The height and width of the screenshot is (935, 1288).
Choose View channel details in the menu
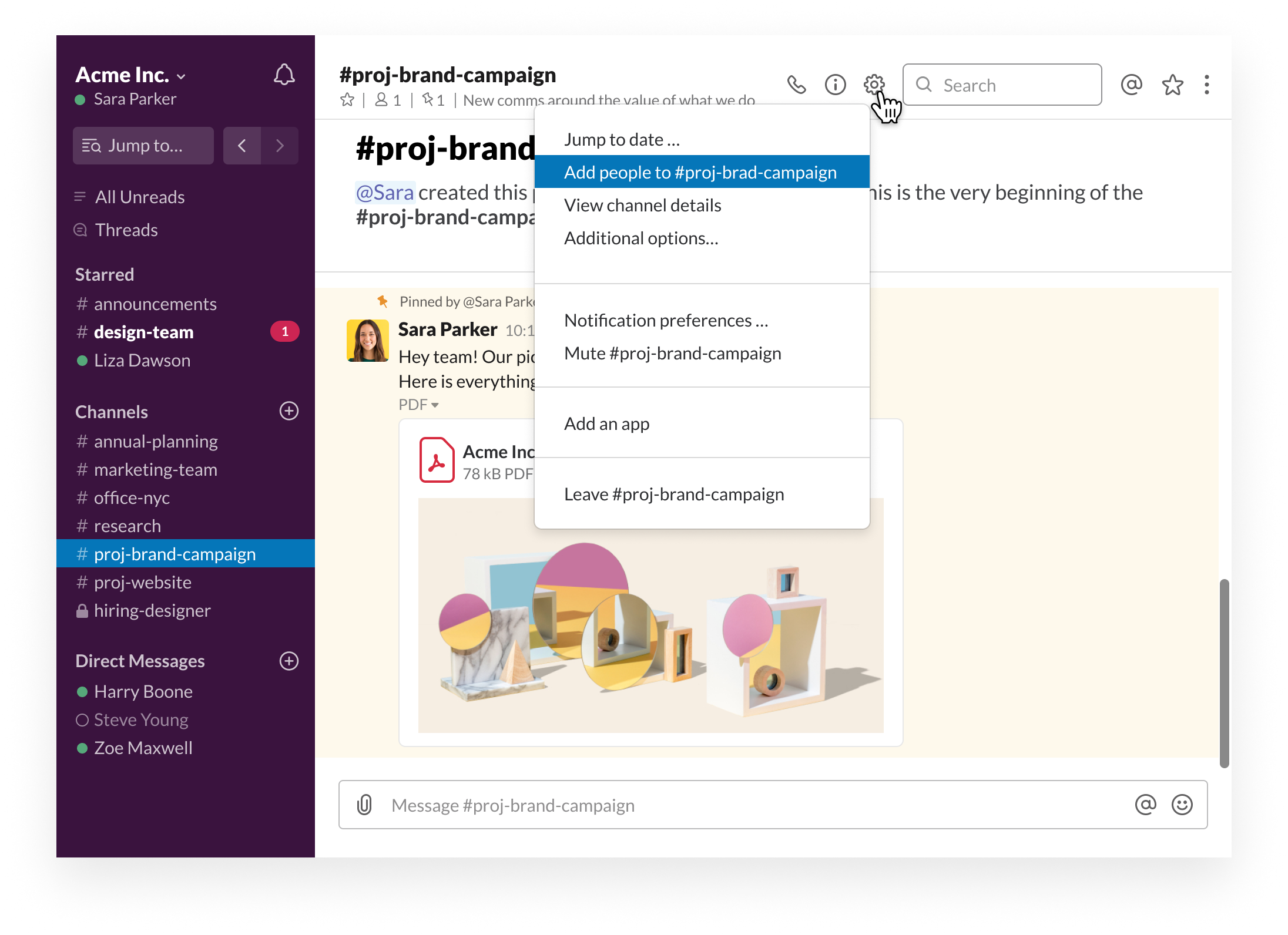pyautogui.click(x=642, y=206)
